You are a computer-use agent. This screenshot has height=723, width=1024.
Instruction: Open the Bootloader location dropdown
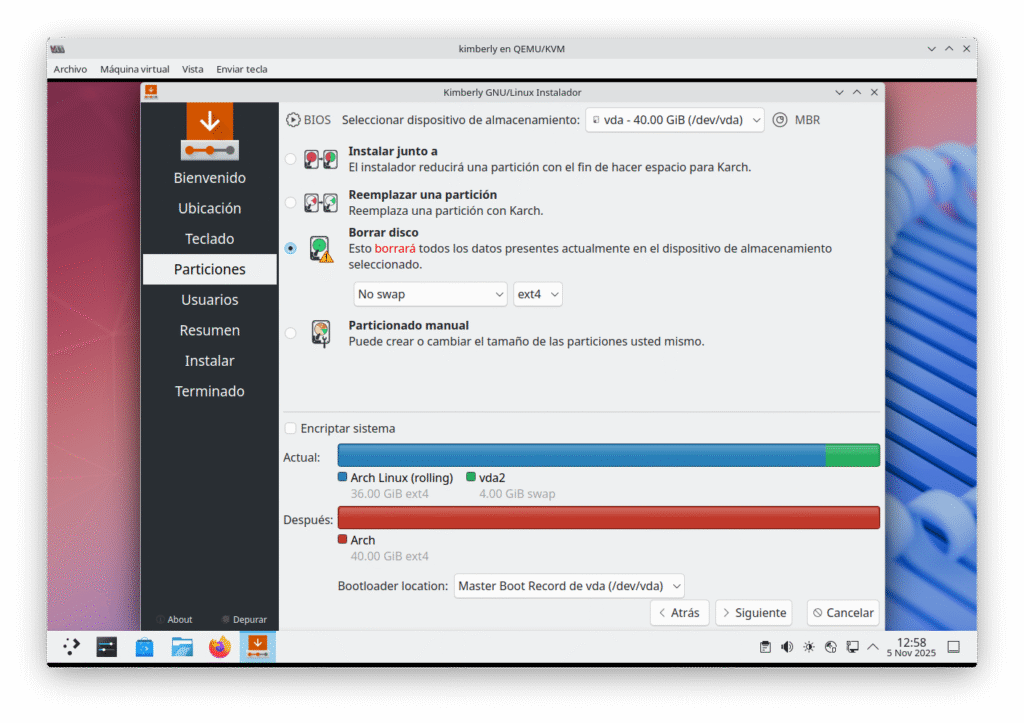coord(569,586)
